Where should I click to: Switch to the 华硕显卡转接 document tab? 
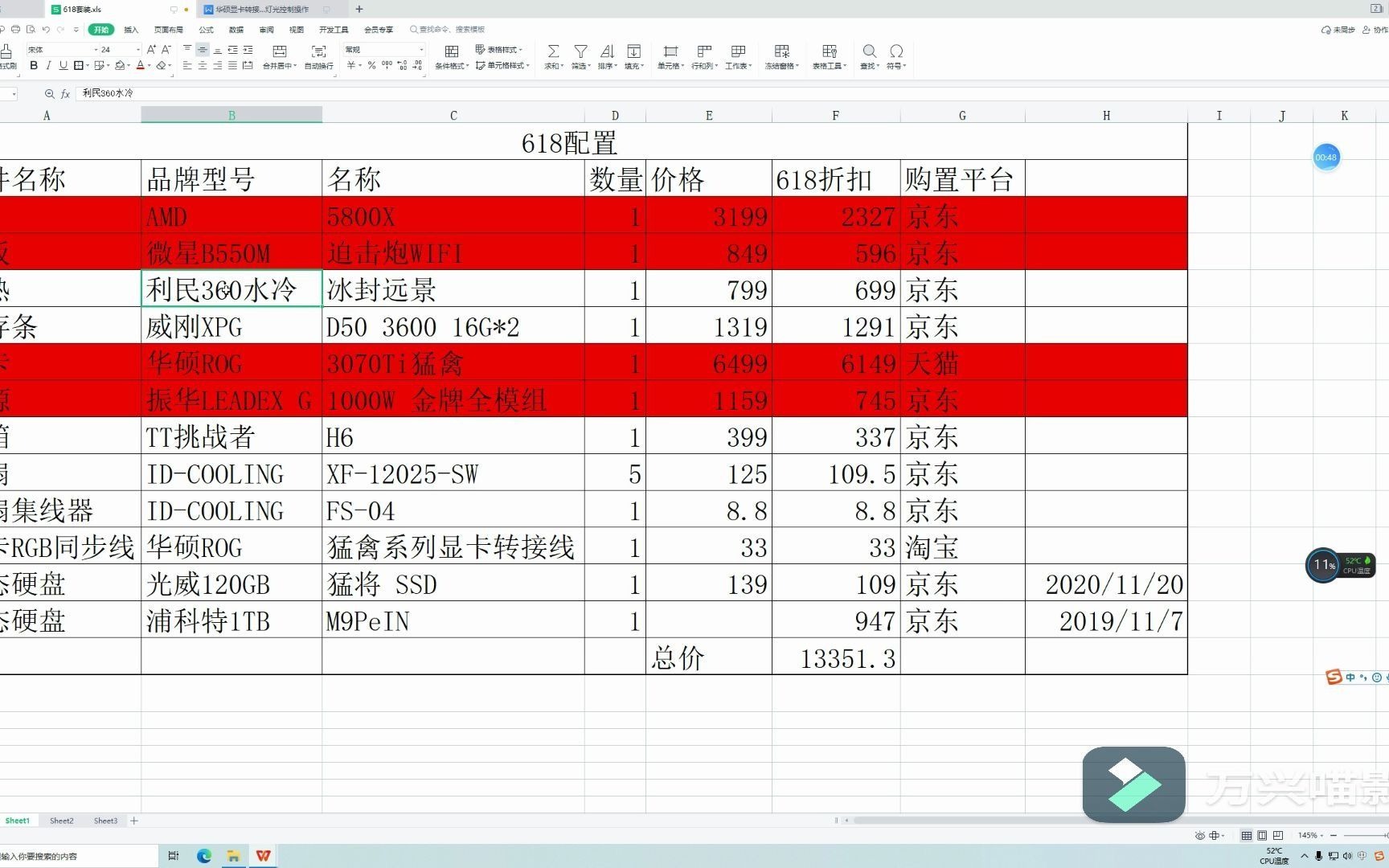tap(262, 10)
